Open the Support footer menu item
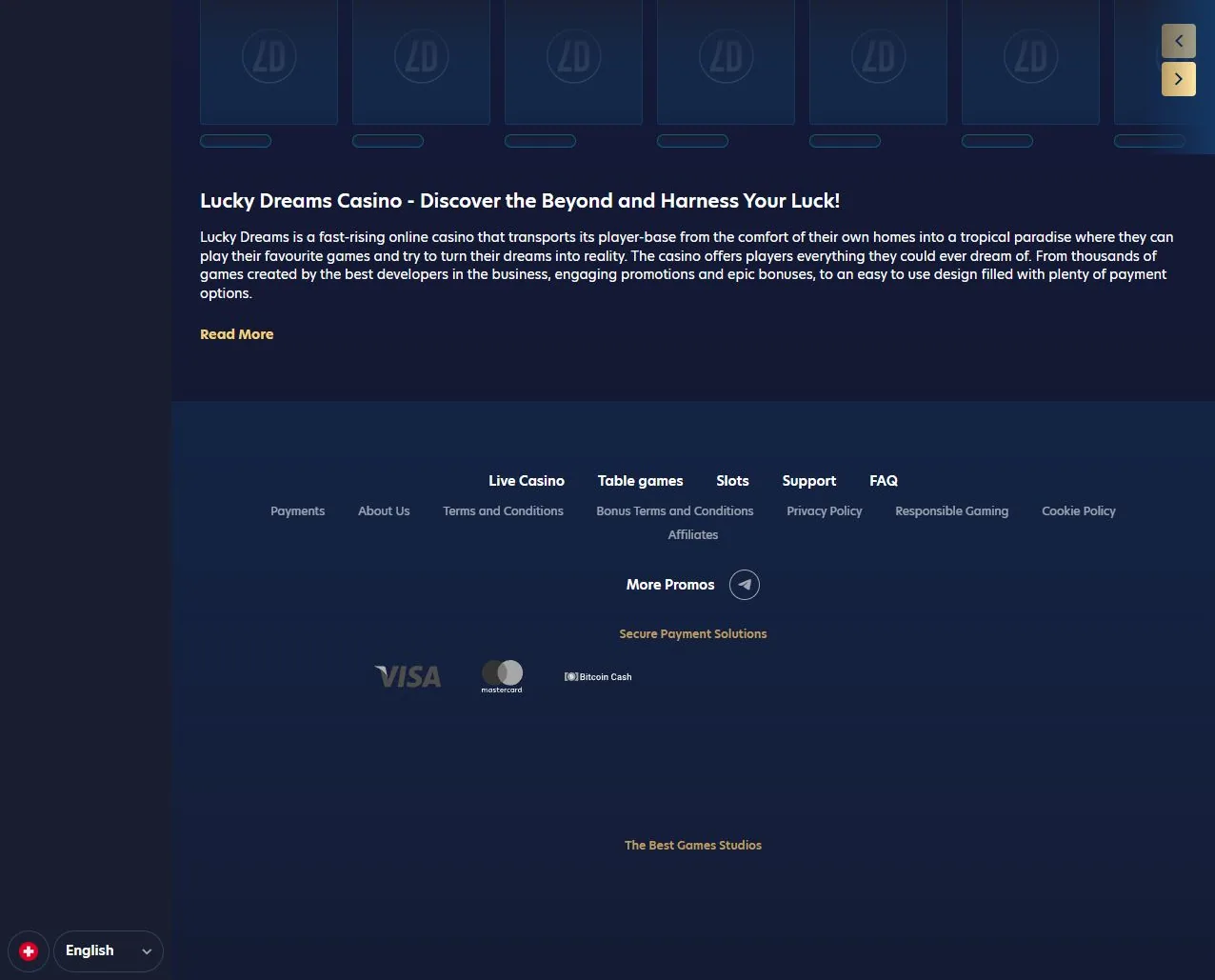The image size is (1215, 980). click(x=809, y=481)
